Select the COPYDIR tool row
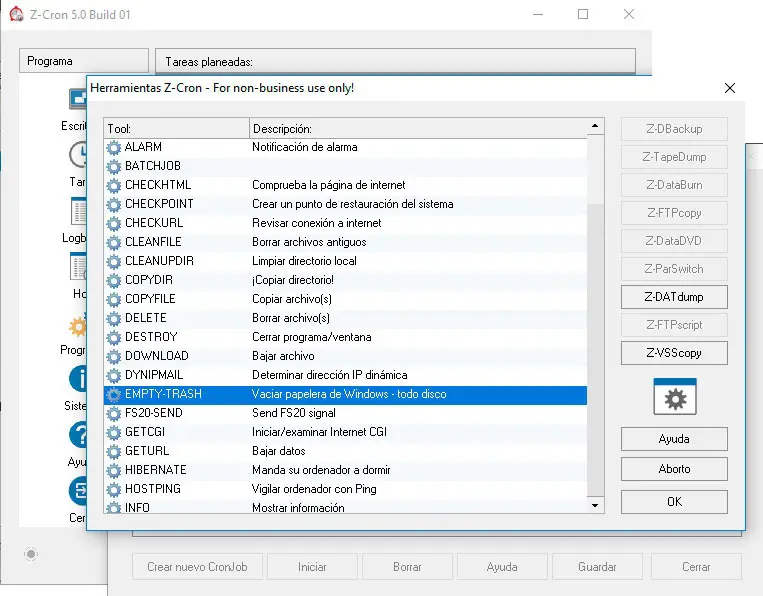 click(345, 280)
